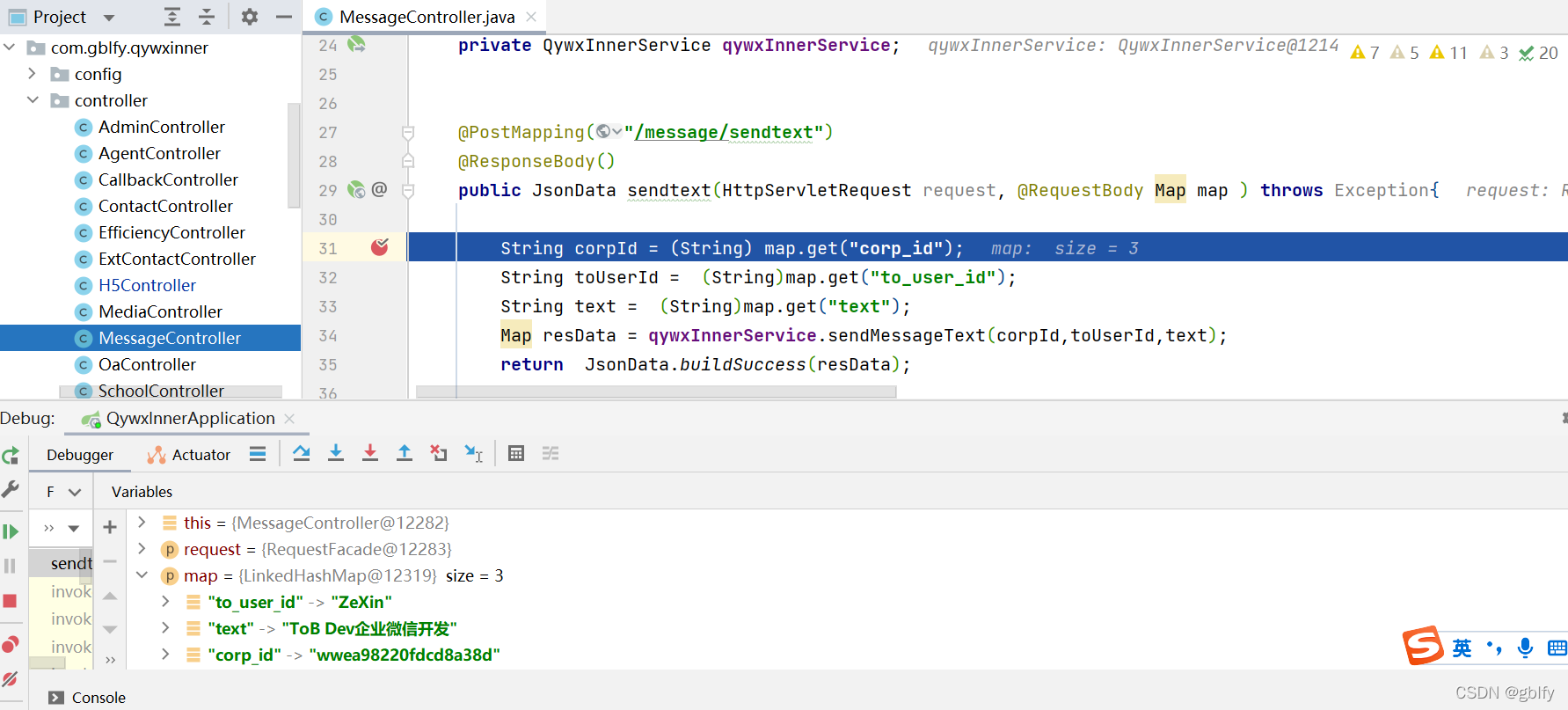The width and height of the screenshot is (1568, 710).
Task: Pause the program
Action: tap(11, 566)
